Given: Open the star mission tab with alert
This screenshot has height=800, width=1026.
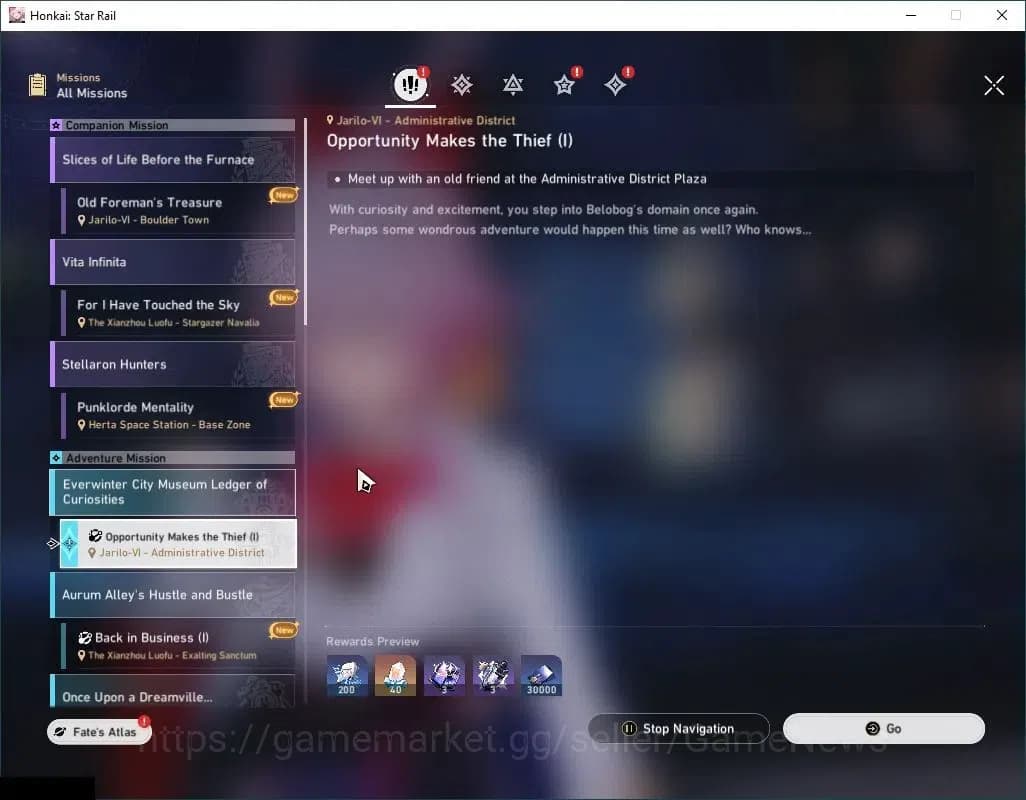Looking at the screenshot, I should [564, 85].
